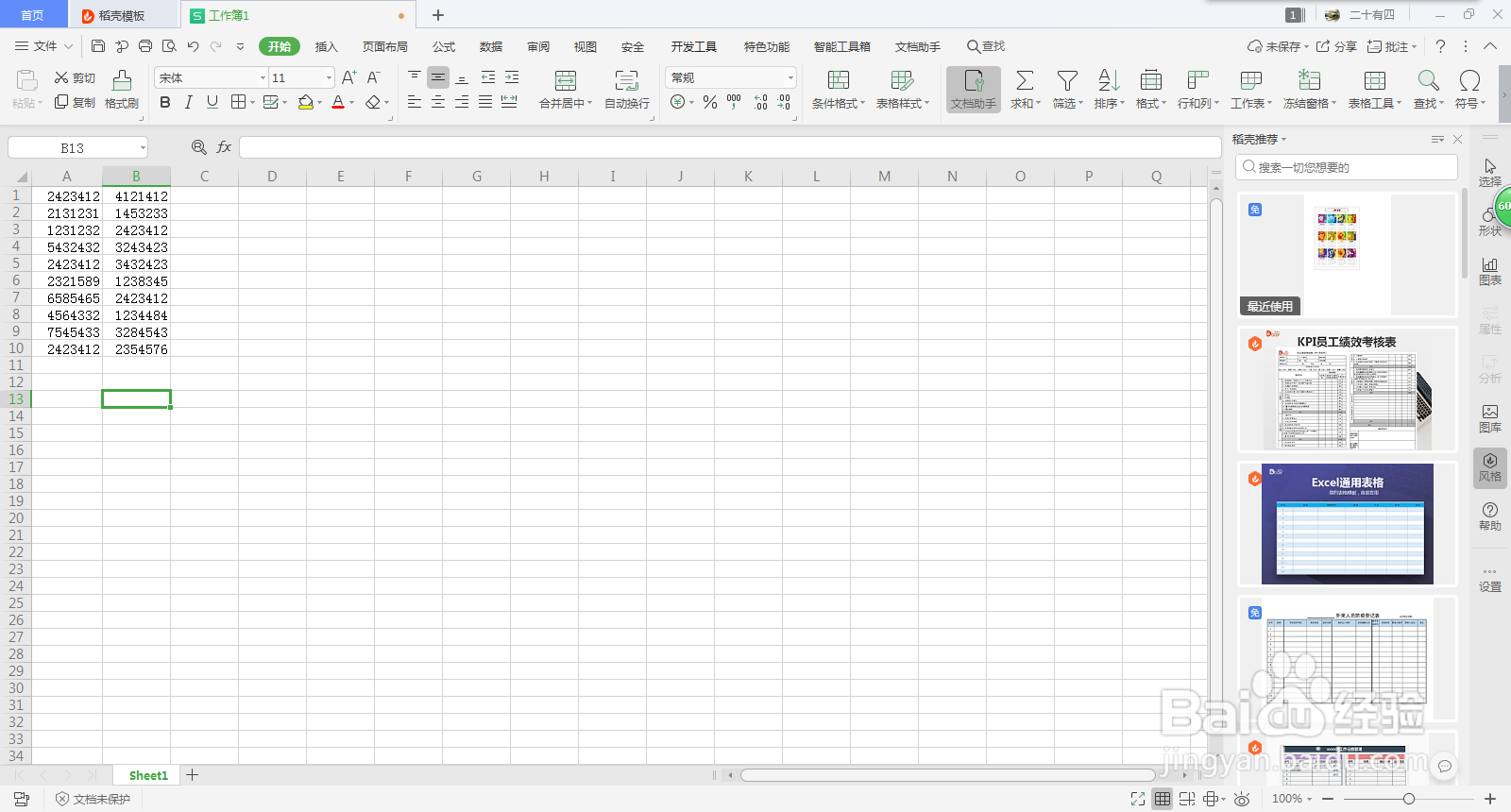Add a new sheet with plus button
The width and height of the screenshot is (1511, 812).
pos(193,775)
